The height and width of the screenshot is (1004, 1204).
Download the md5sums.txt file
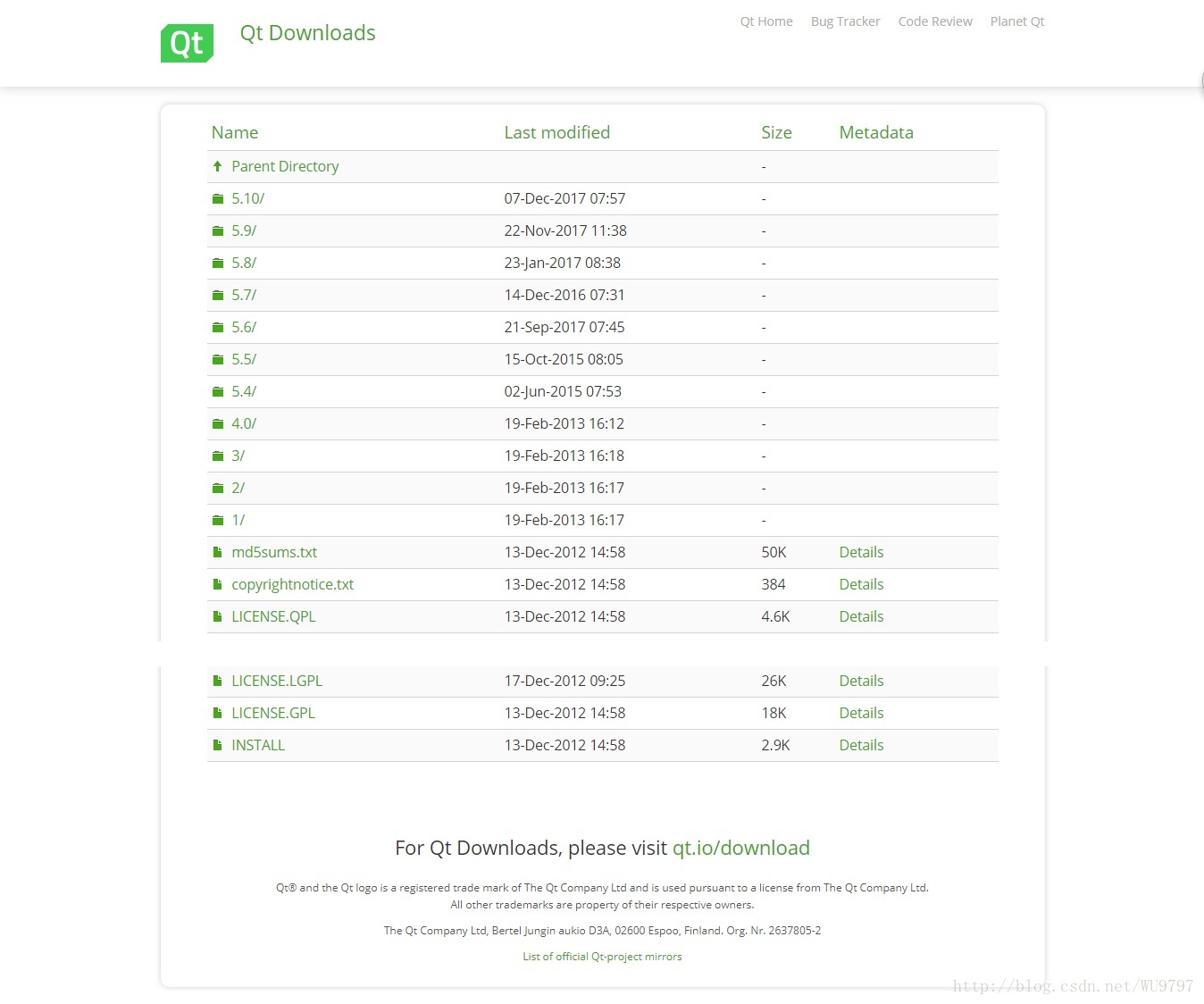[274, 552]
